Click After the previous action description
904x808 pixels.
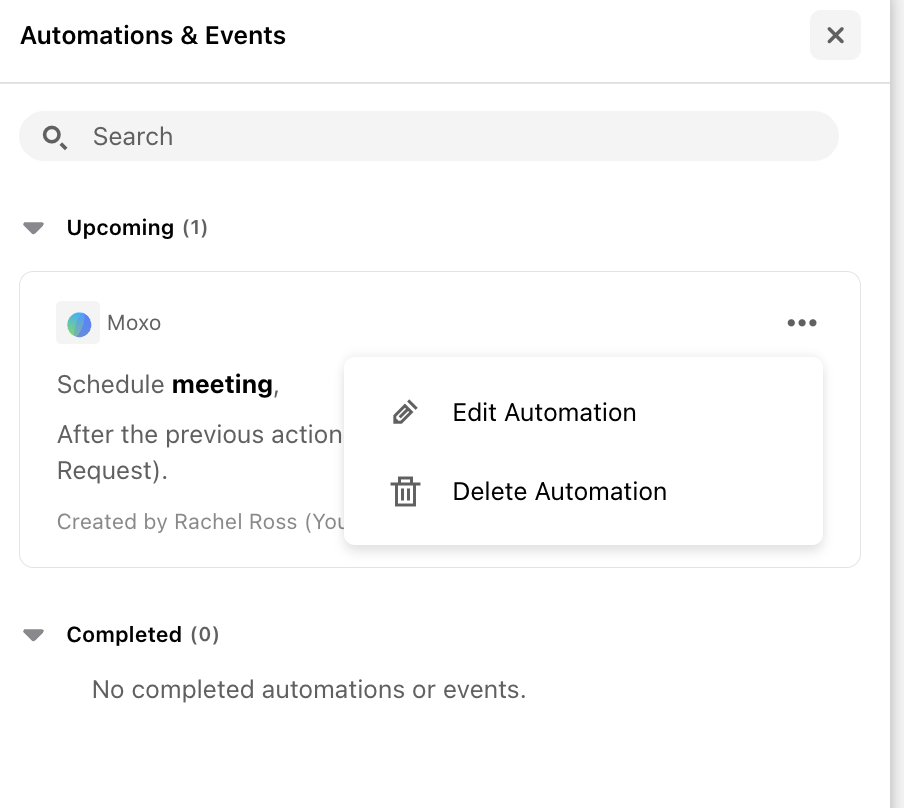click(199, 453)
